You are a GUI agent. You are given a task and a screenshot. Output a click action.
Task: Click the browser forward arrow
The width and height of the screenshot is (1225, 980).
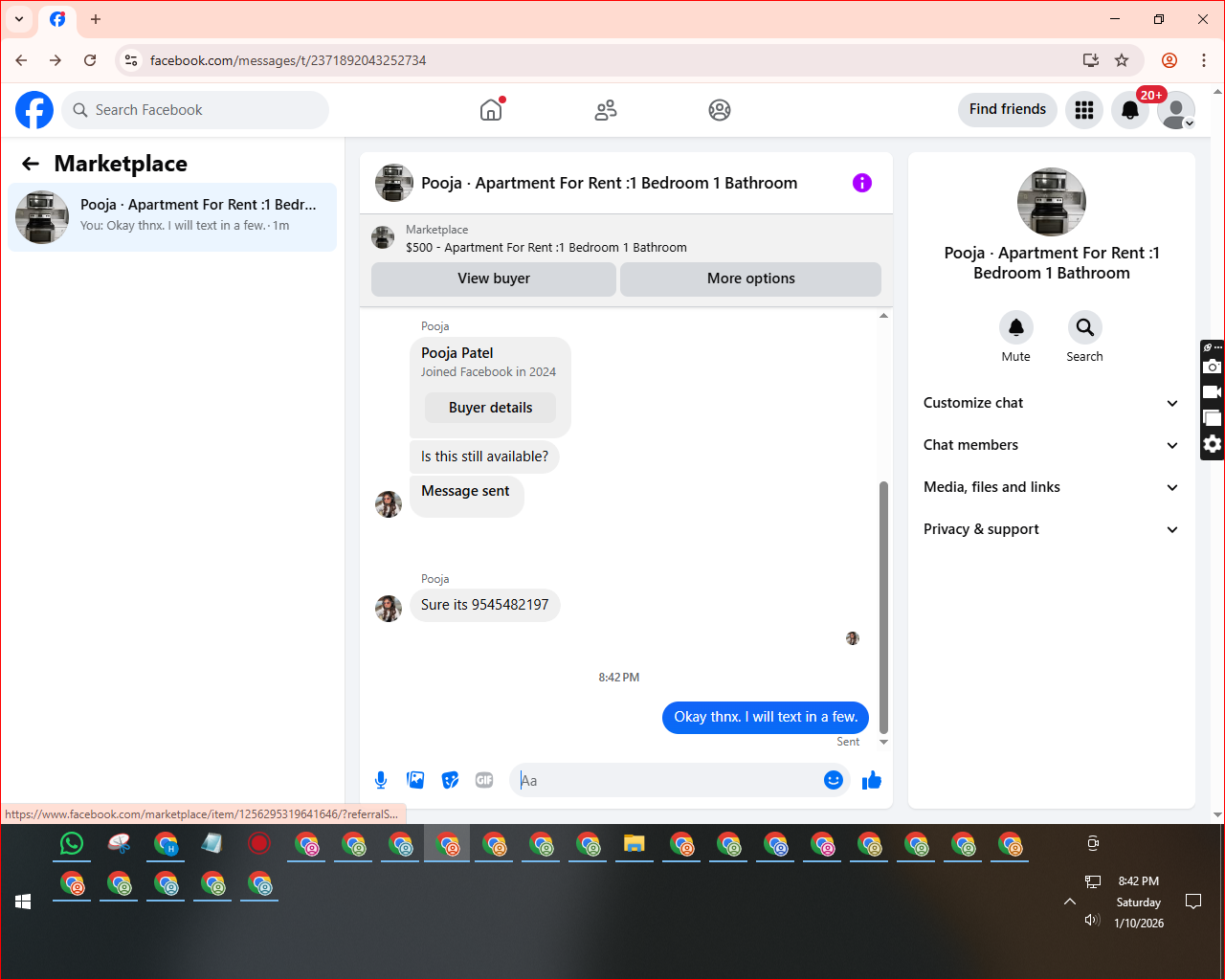(56, 60)
